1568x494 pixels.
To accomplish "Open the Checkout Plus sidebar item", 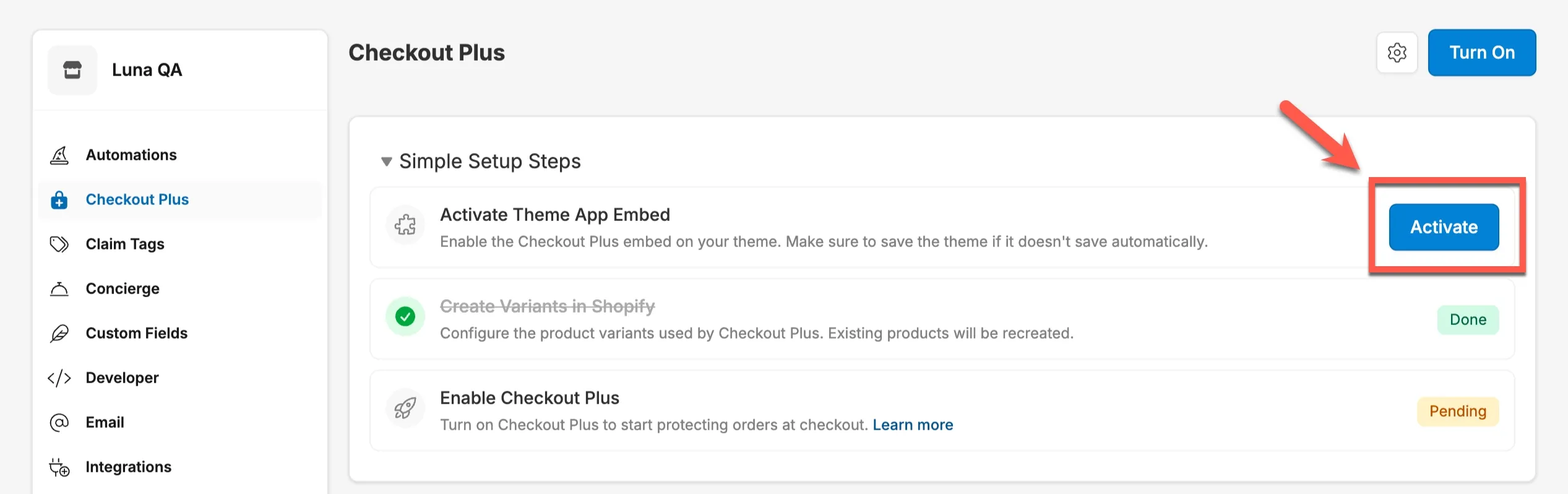I will pos(137,199).
